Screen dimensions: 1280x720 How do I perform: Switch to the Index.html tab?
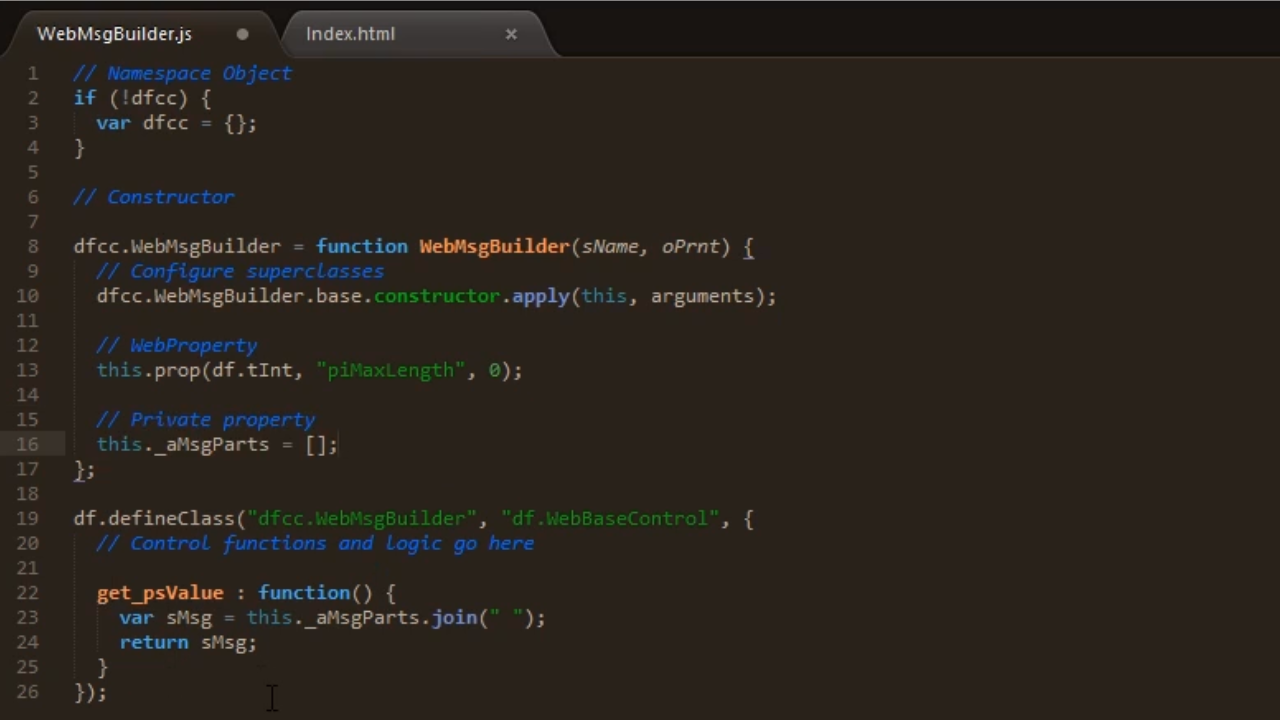click(350, 34)
